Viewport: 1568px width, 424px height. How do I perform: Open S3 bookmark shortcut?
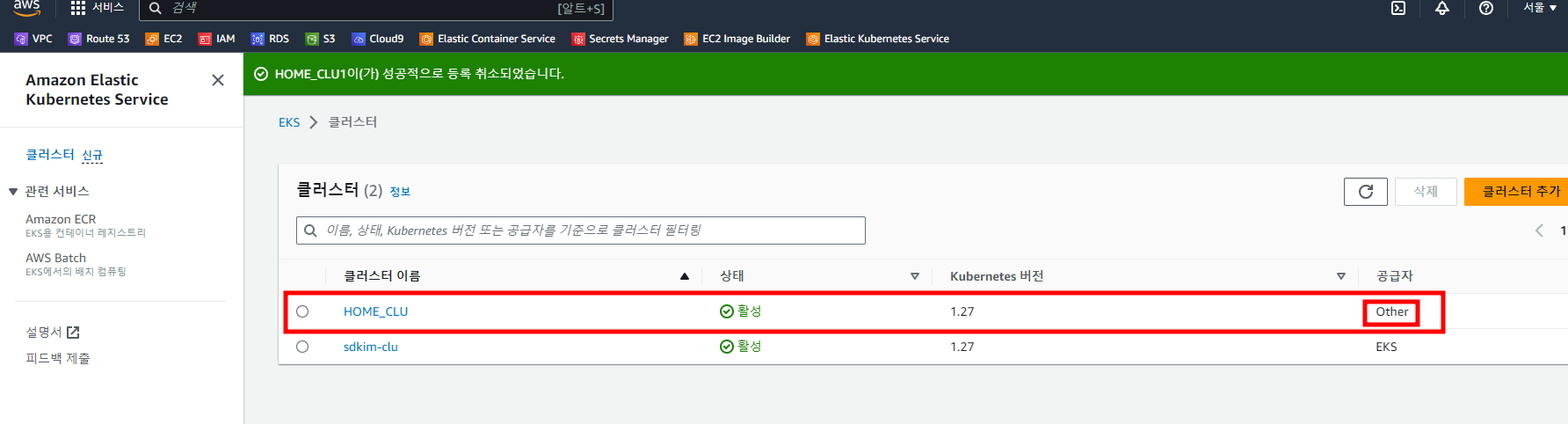coord(321,39)
